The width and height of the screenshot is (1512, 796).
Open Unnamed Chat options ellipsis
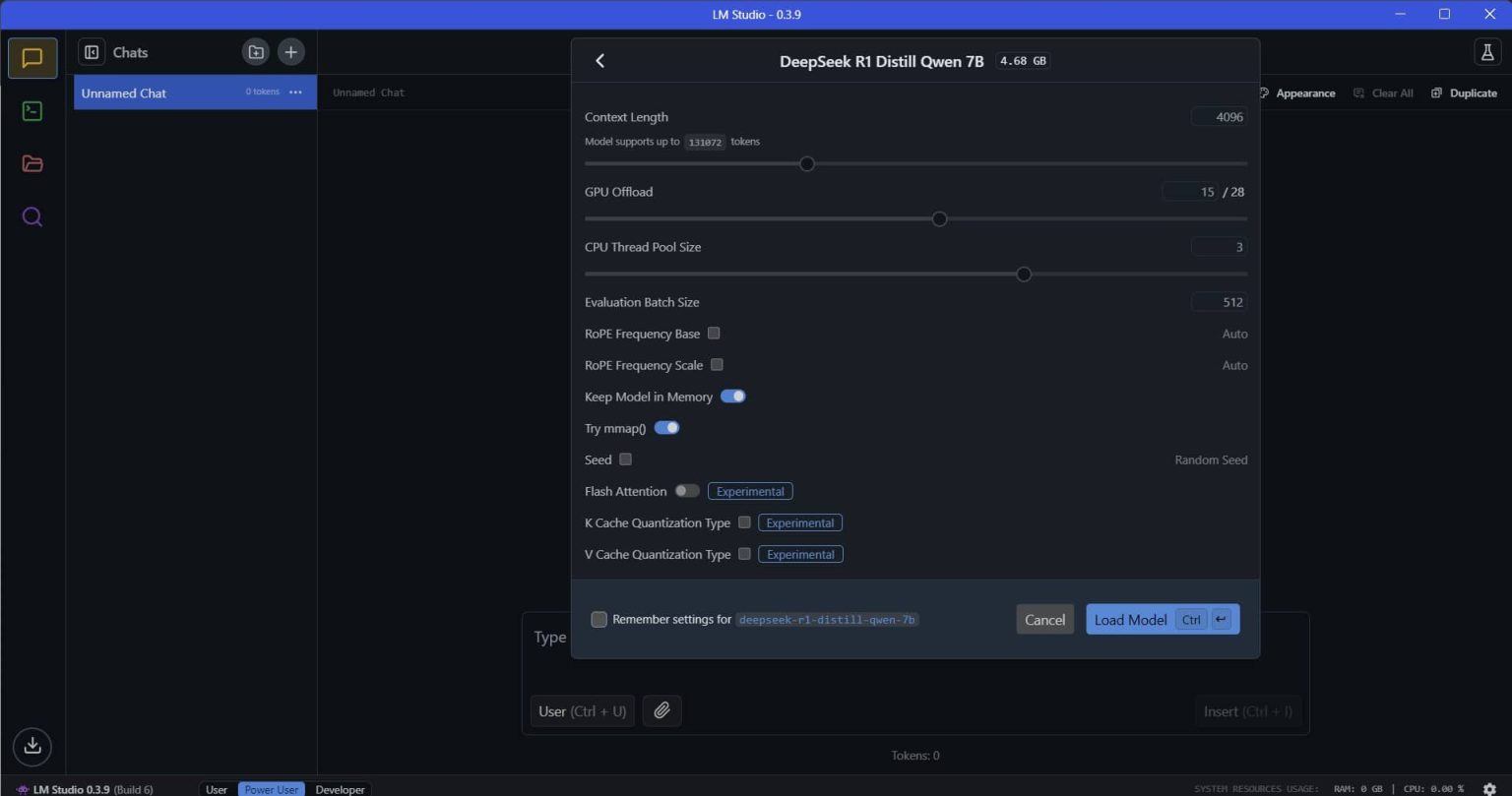click(295, 92)
